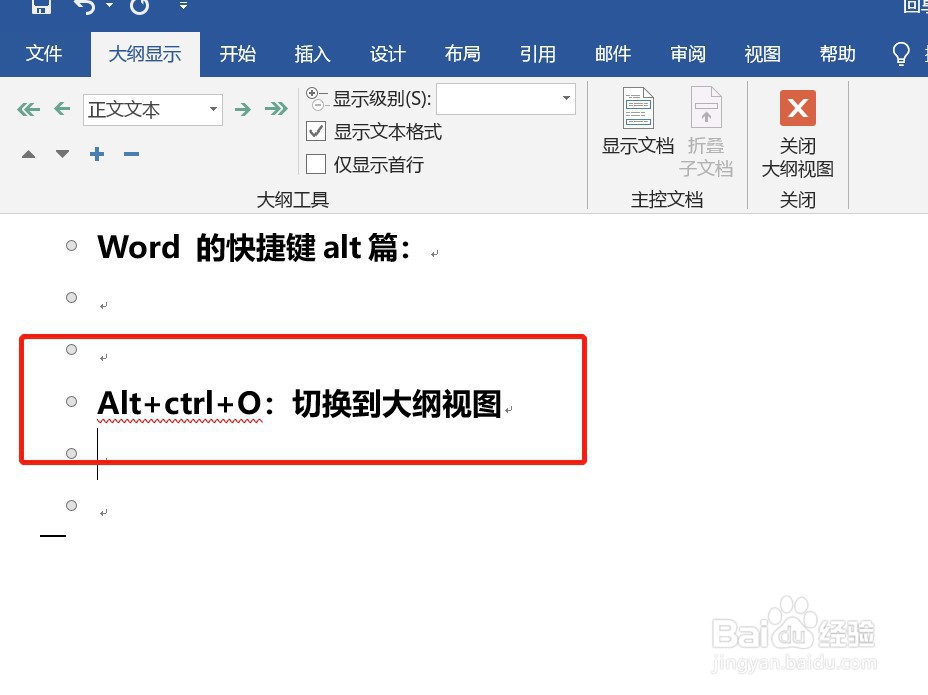This screenshot has height=695, width=928.
Task: Click the 显示级别 plus/minus icon
Action: 316,98
